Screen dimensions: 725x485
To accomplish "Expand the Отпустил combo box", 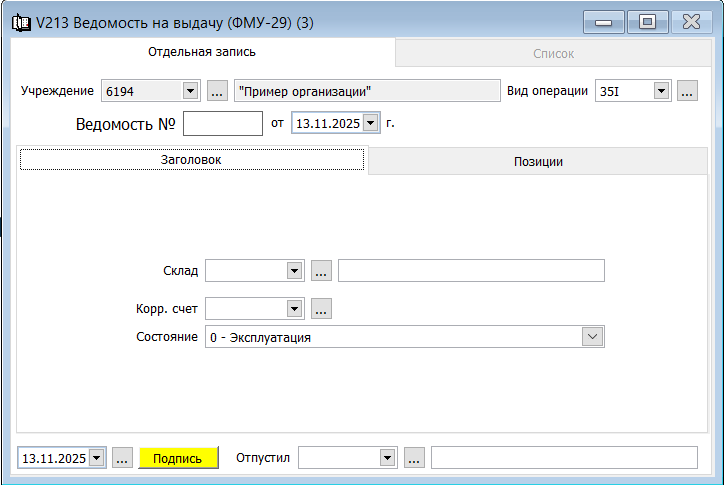I will [x=387, y=458].
